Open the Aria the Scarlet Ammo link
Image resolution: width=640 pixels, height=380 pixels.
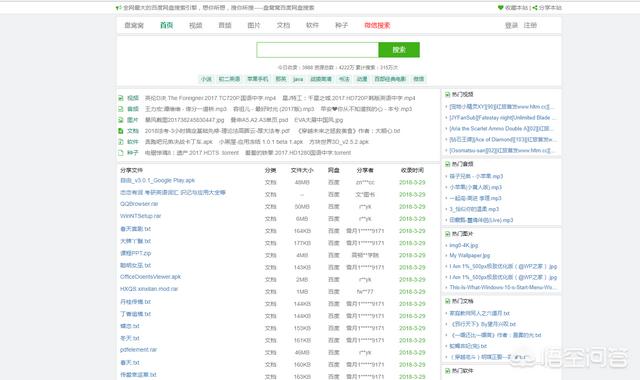(x=501, y=129)
